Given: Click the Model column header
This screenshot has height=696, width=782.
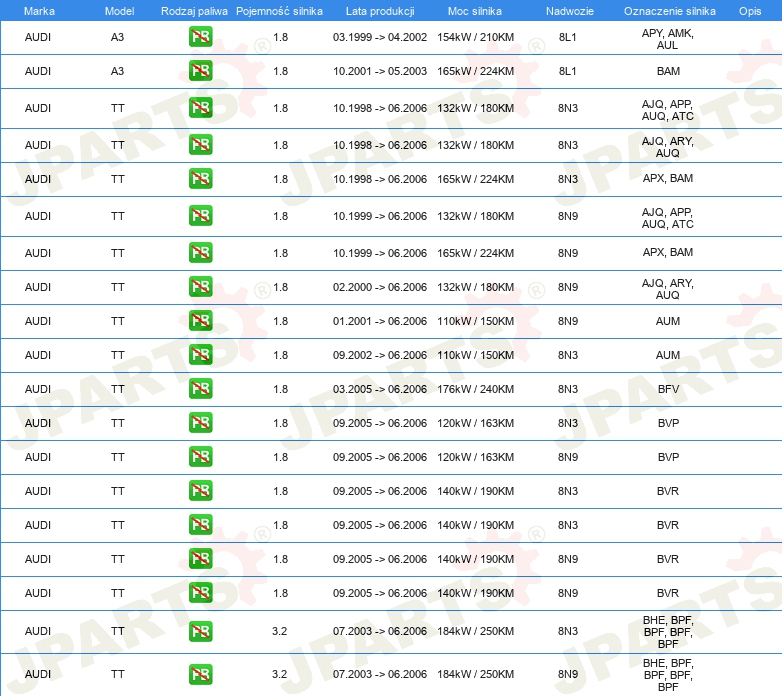Looking at the screenshot, I should (x=119, y=11).
